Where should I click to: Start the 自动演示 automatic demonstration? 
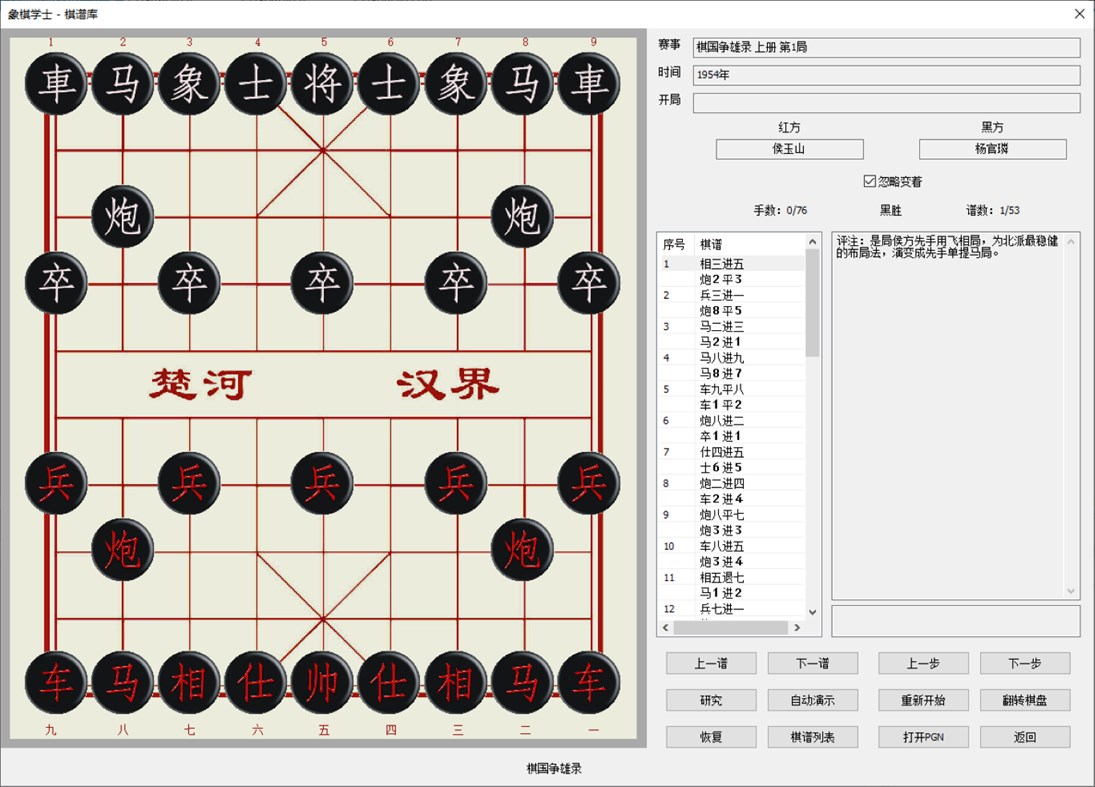pos(812,700)
